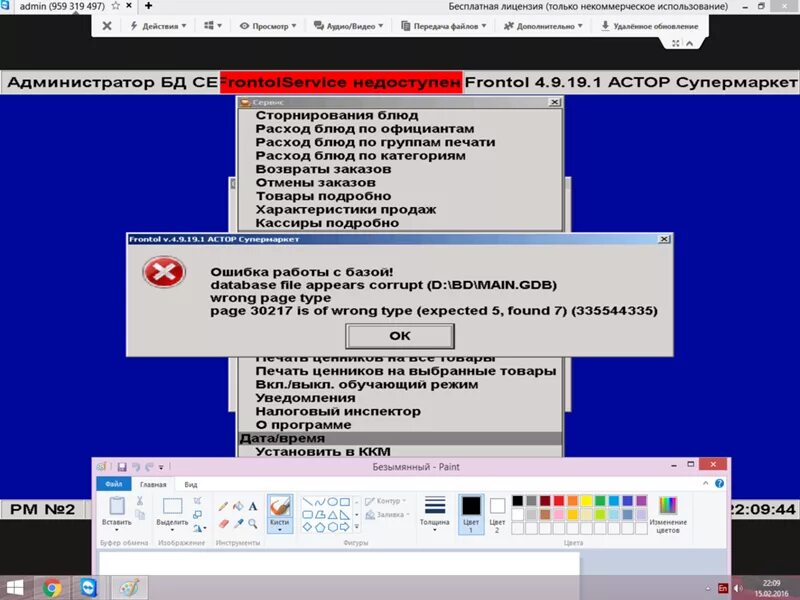The height and width of the screenshot is (600, 800).
Task: Select the Eraser tool in Paint
Action: [223, 523]
